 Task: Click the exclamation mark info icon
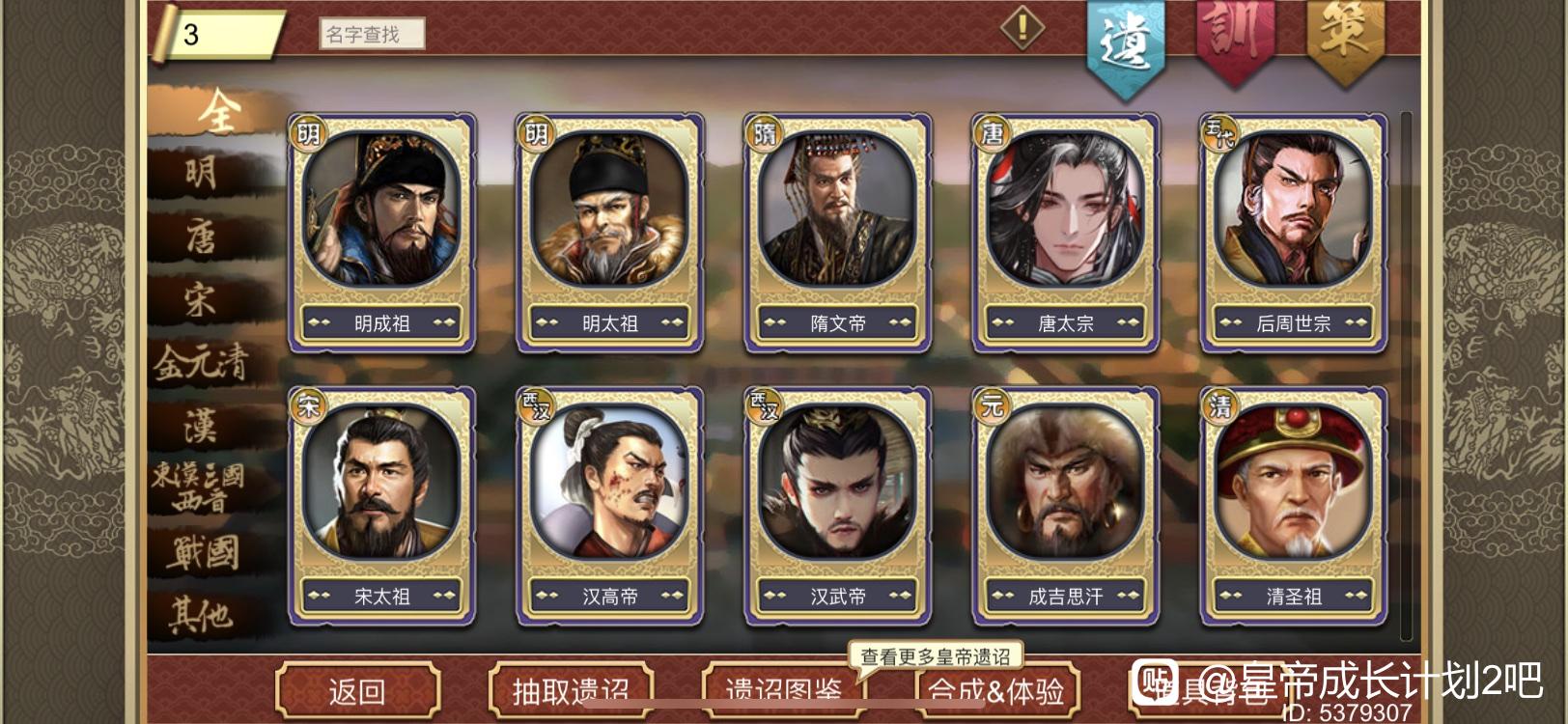click(1022, 26)
